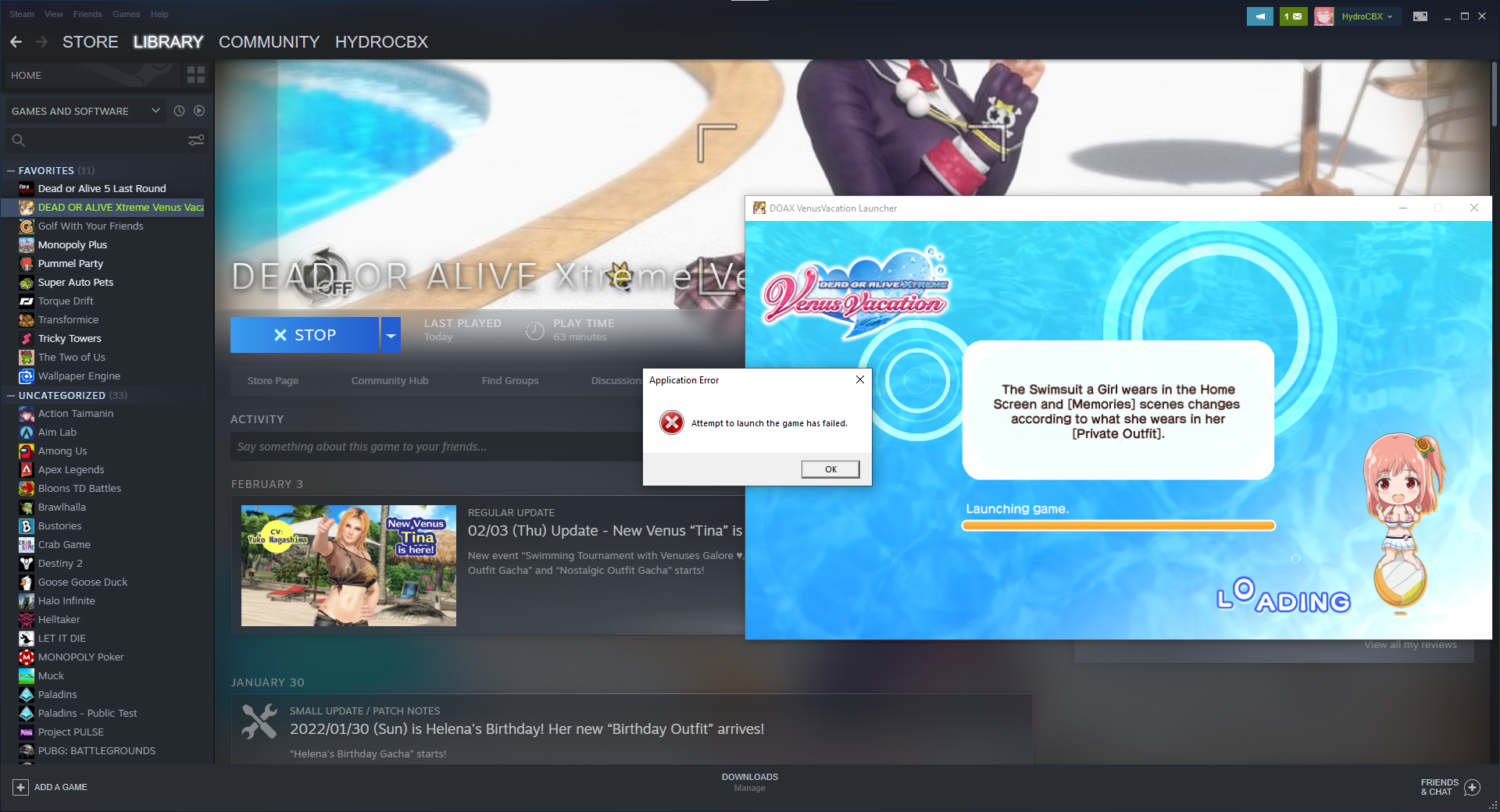This screenshot has width=1500, height=812.
Task: Click the launcher loading progress bar
Action: click(1118, 525)
